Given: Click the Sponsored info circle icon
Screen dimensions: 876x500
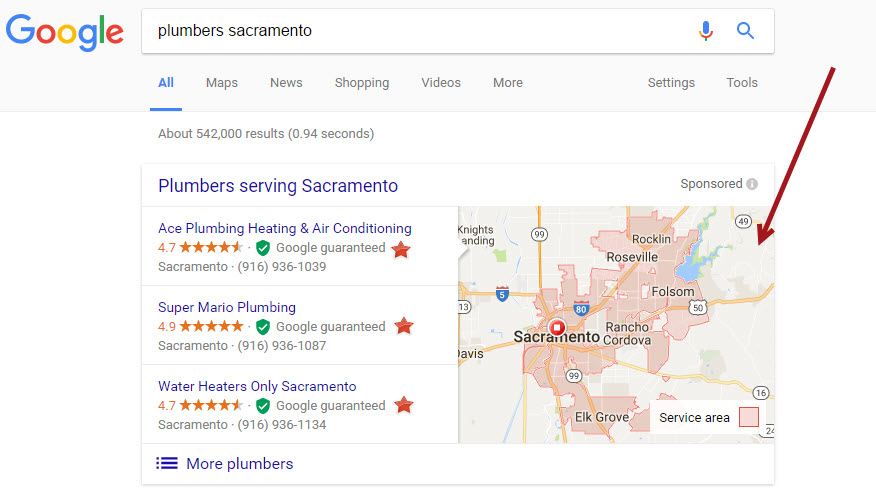Looking at the screenshot, I should coord(752,184).
